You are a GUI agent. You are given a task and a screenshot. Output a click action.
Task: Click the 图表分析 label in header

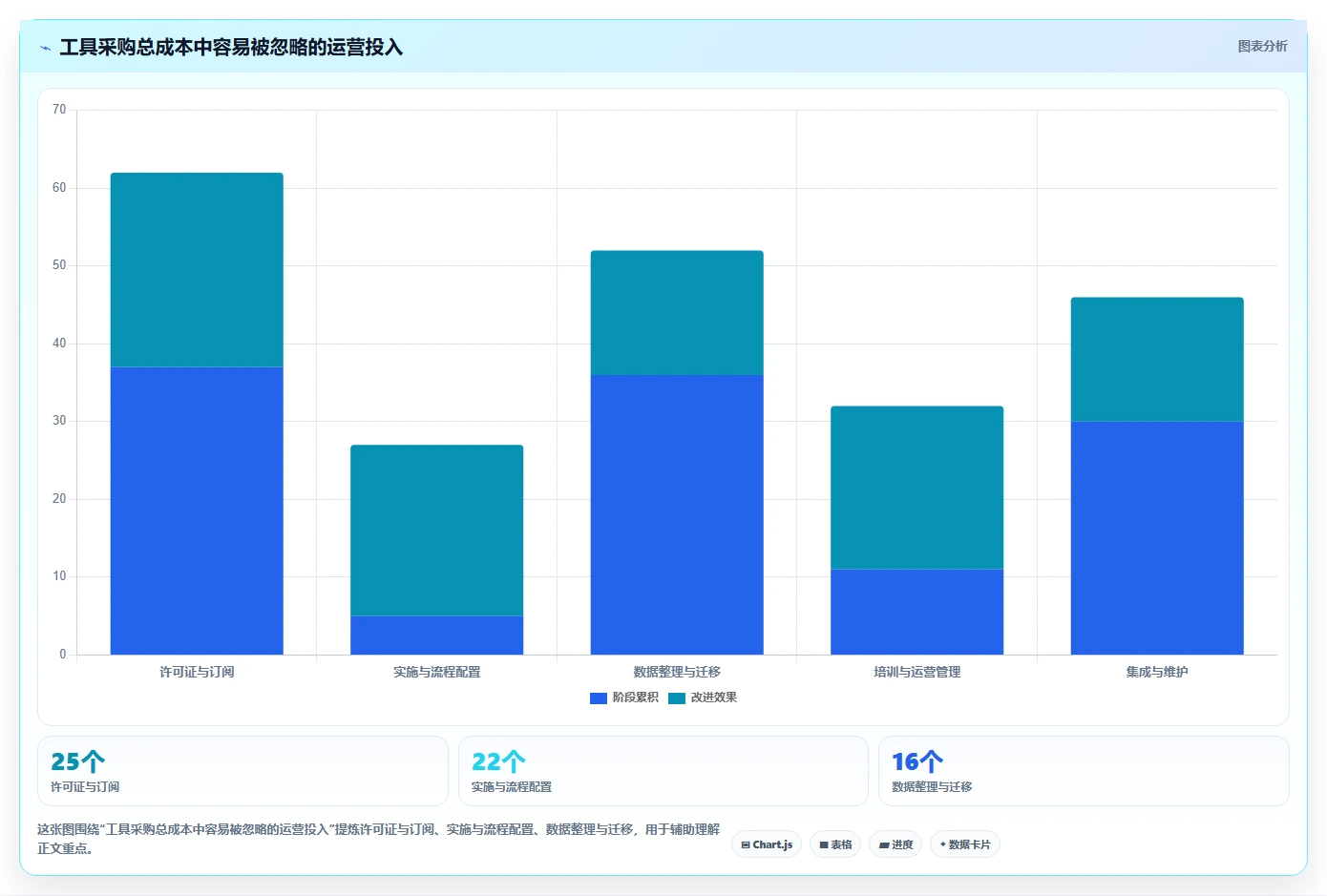pyautogui.click(x=1262, y=46)
